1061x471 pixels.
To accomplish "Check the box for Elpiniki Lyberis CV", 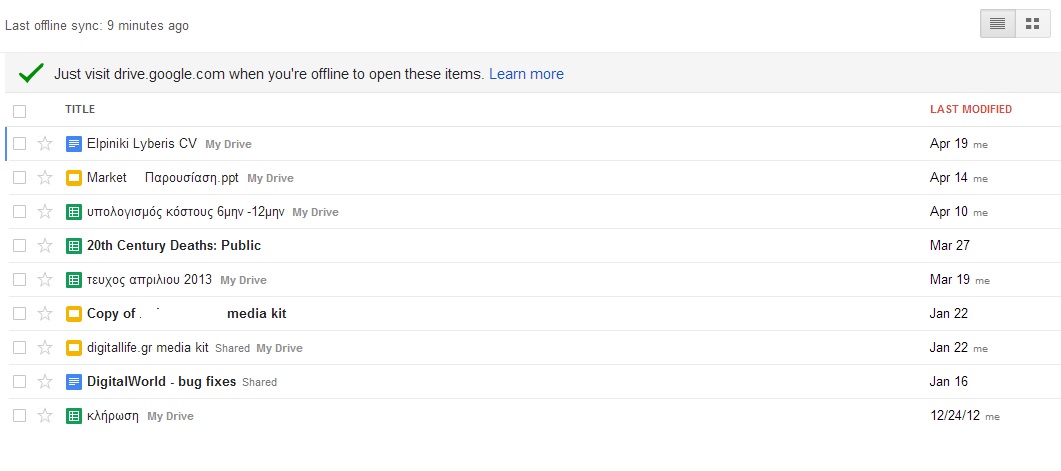I will tap(20, 144).
